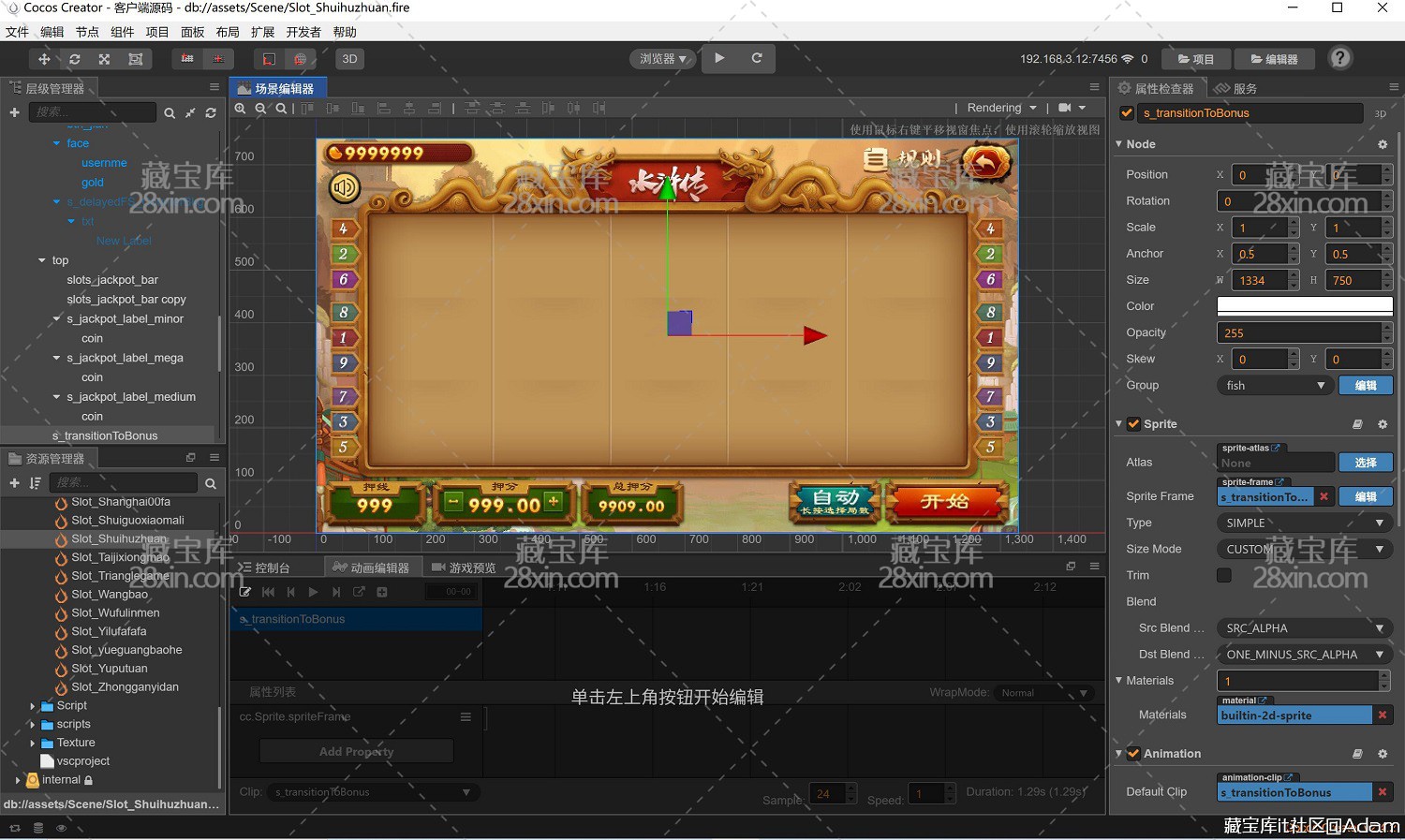
Task: Click zoom in magnifier in scene editor
Action: click(241, 109)
